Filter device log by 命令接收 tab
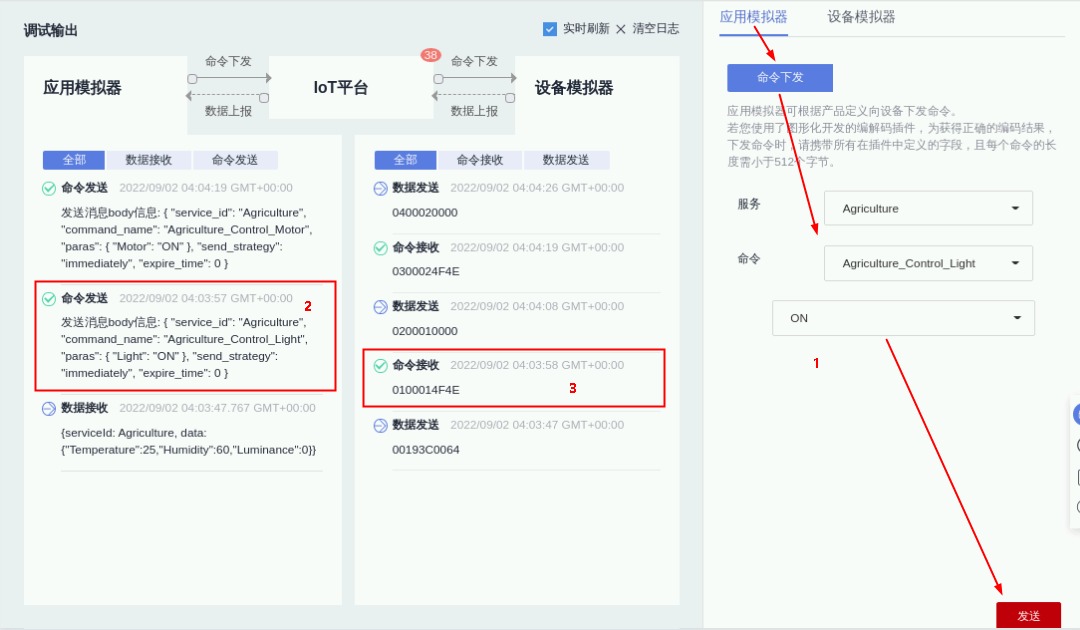The image size is (1080, 630). click(x=479, y=160)
